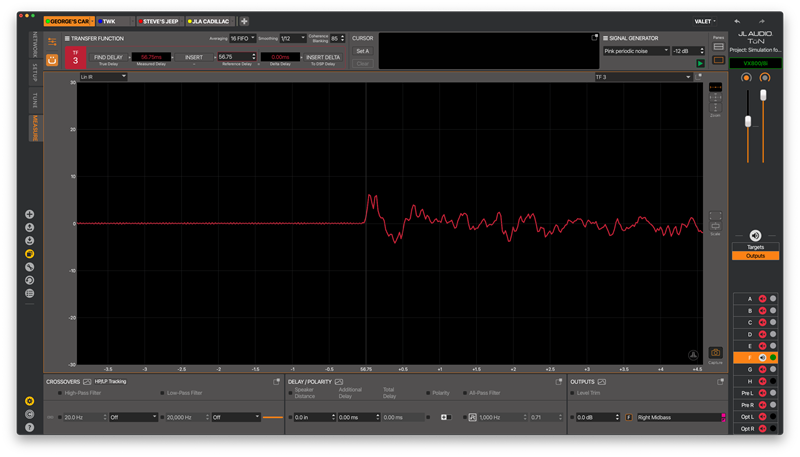Select the single pane layout icon
Viewport: 800px width, 457px height.
[718, 60]
